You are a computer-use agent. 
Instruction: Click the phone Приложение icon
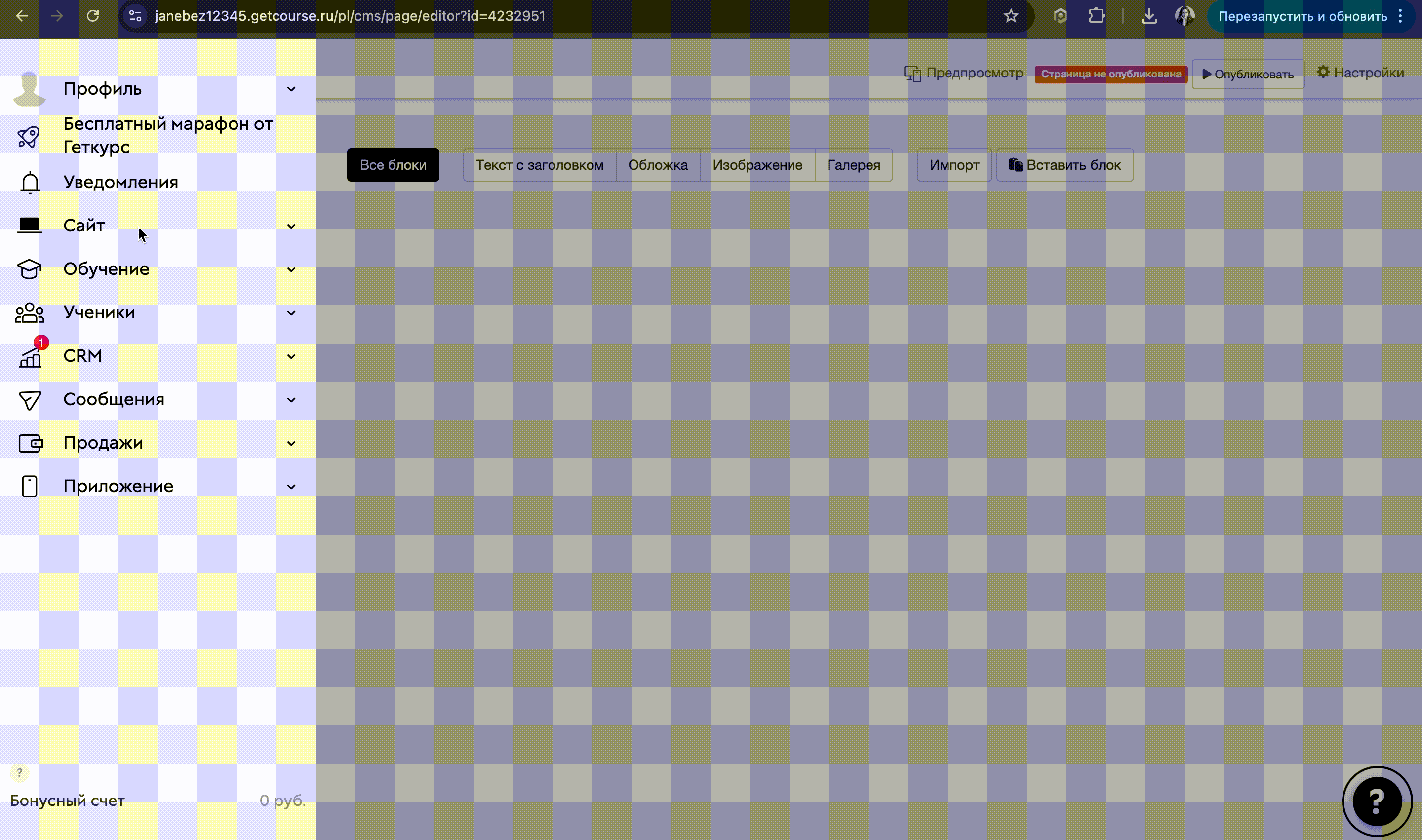pos(30,486)
